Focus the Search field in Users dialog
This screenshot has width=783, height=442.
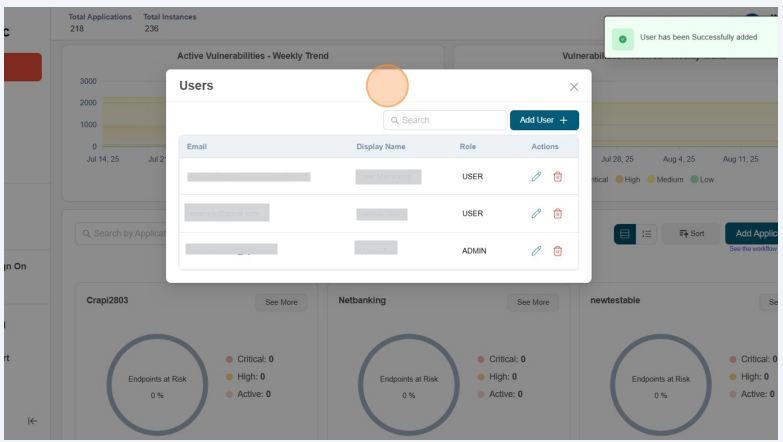(445, 120)
